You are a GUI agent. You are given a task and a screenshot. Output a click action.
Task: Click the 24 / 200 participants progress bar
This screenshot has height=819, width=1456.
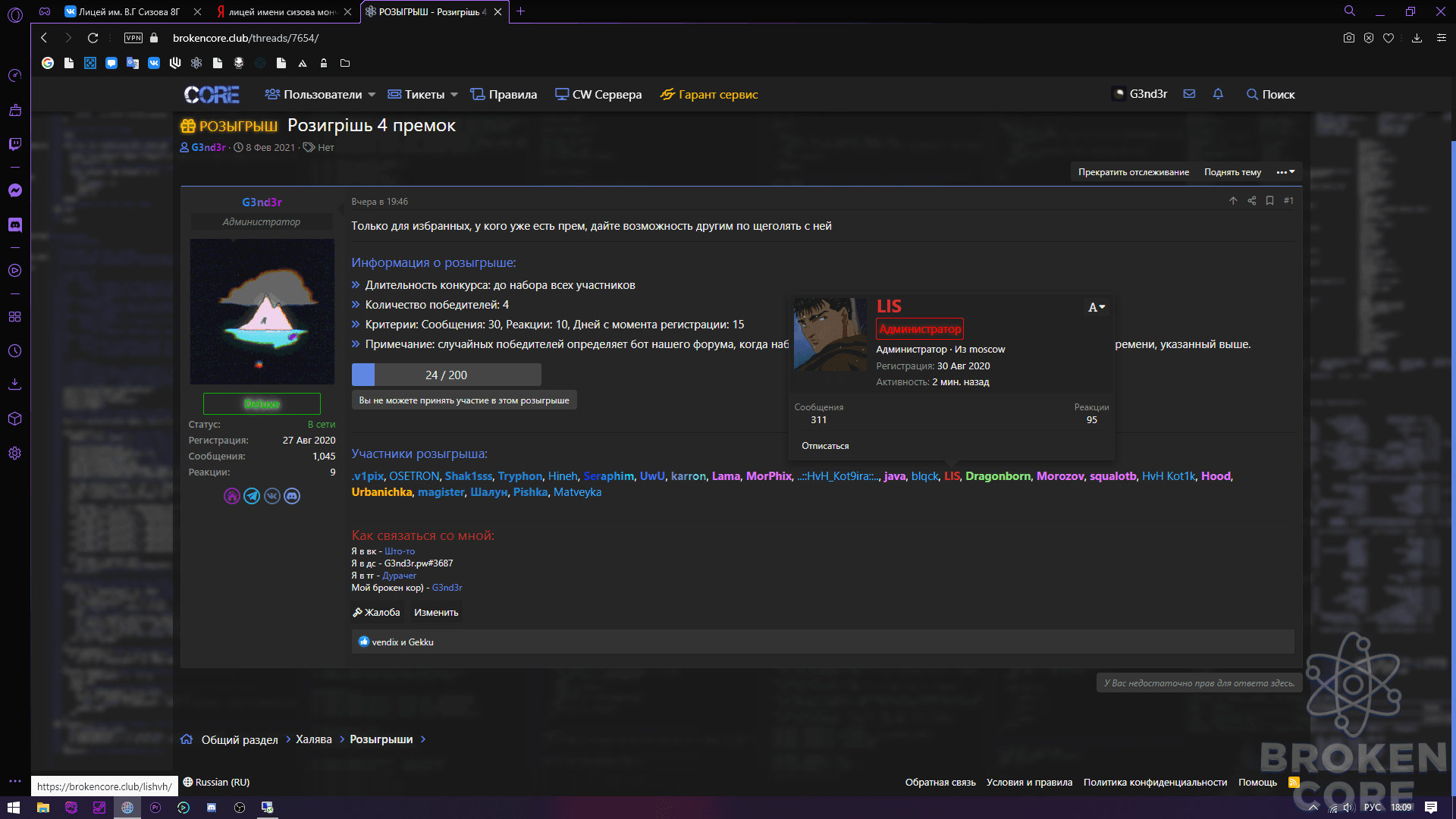coord(446,375)
